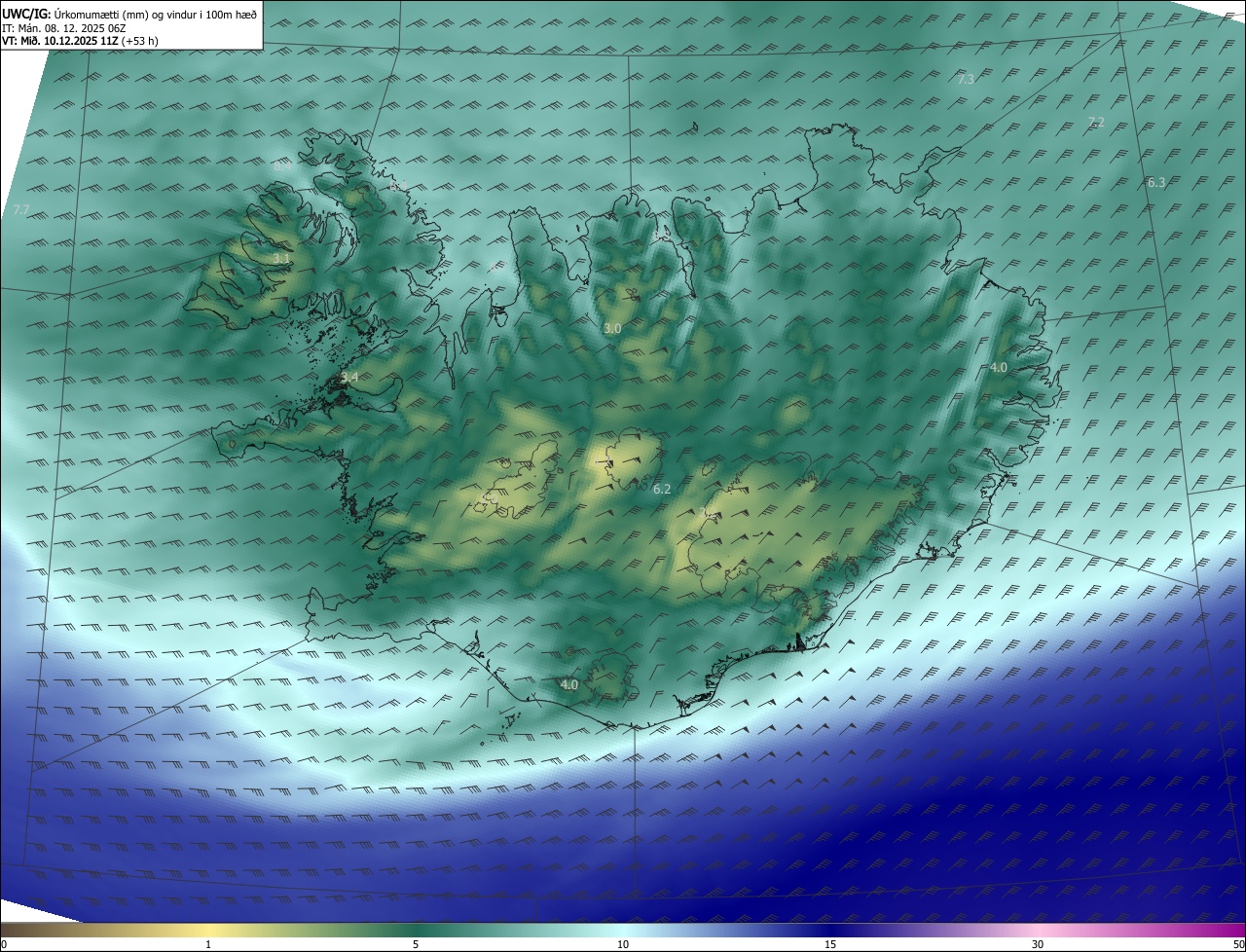Click the 30 tick on the colour scale
The width and height of the screenshot is (1246, 952).
pyautogui.click(x=1038, y=944)
